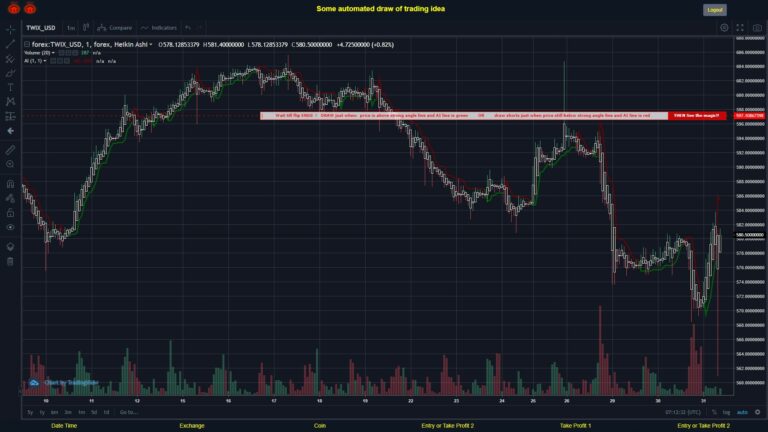Open the candle chart style selector
Viewport: 768px width, 432px height.
tap(86, 27)
